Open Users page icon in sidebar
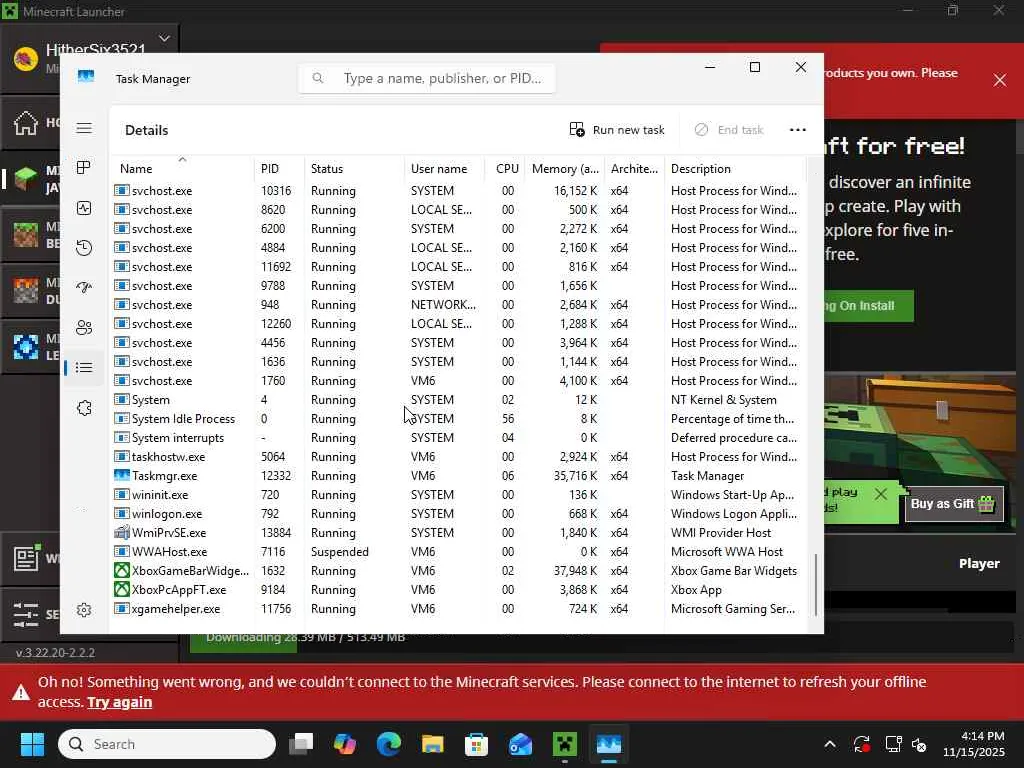 point(84,328)
